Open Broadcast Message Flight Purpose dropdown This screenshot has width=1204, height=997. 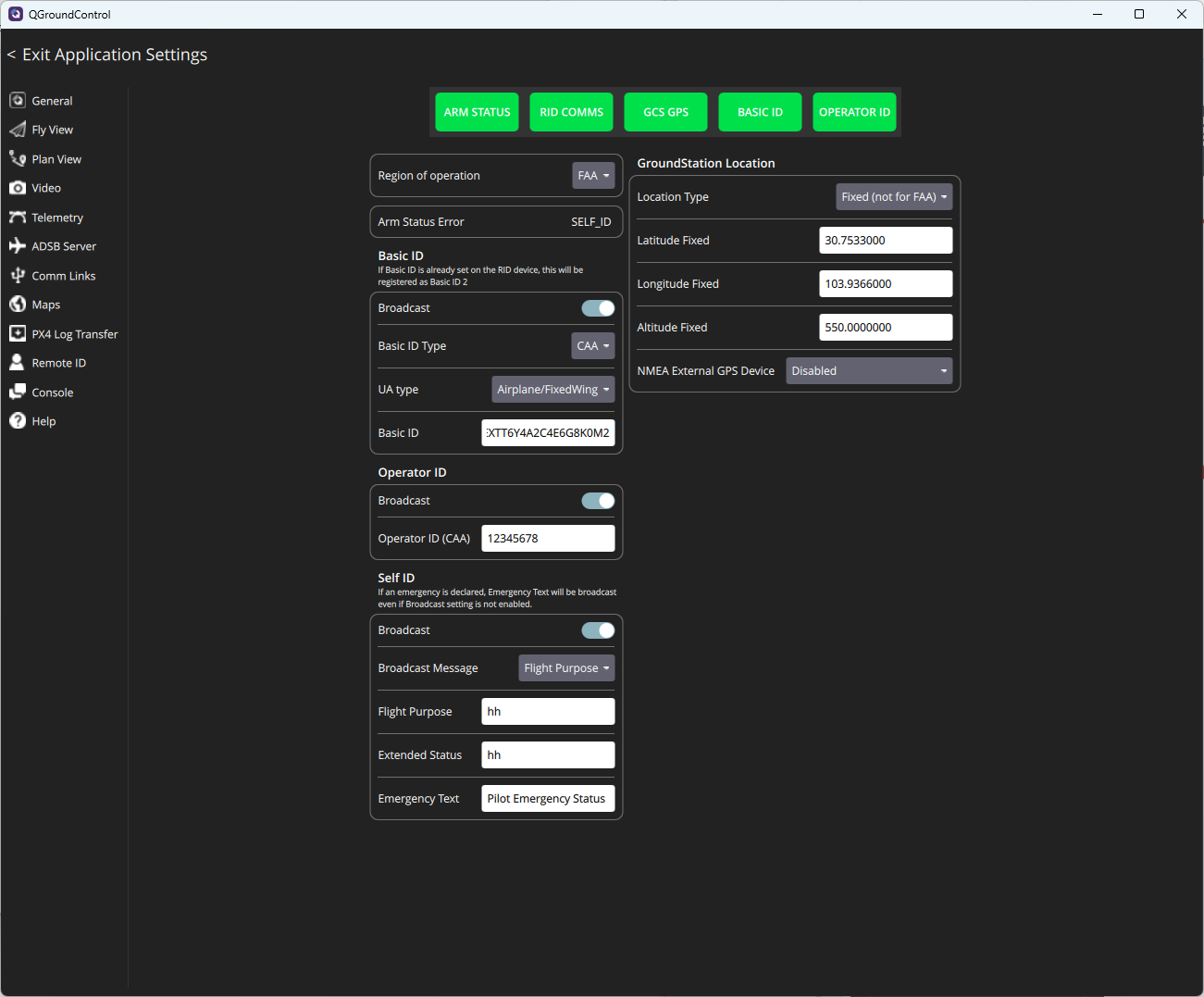pos(566,668)
